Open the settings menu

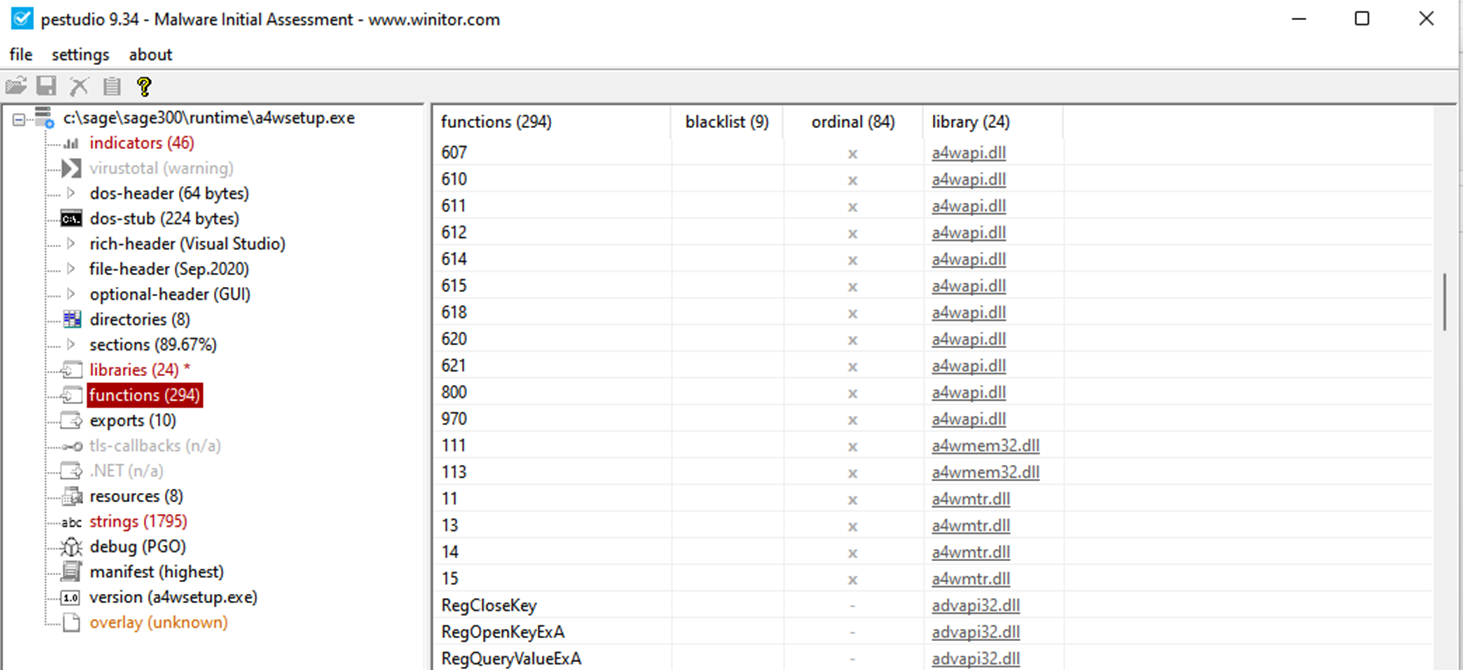point(80,55)
